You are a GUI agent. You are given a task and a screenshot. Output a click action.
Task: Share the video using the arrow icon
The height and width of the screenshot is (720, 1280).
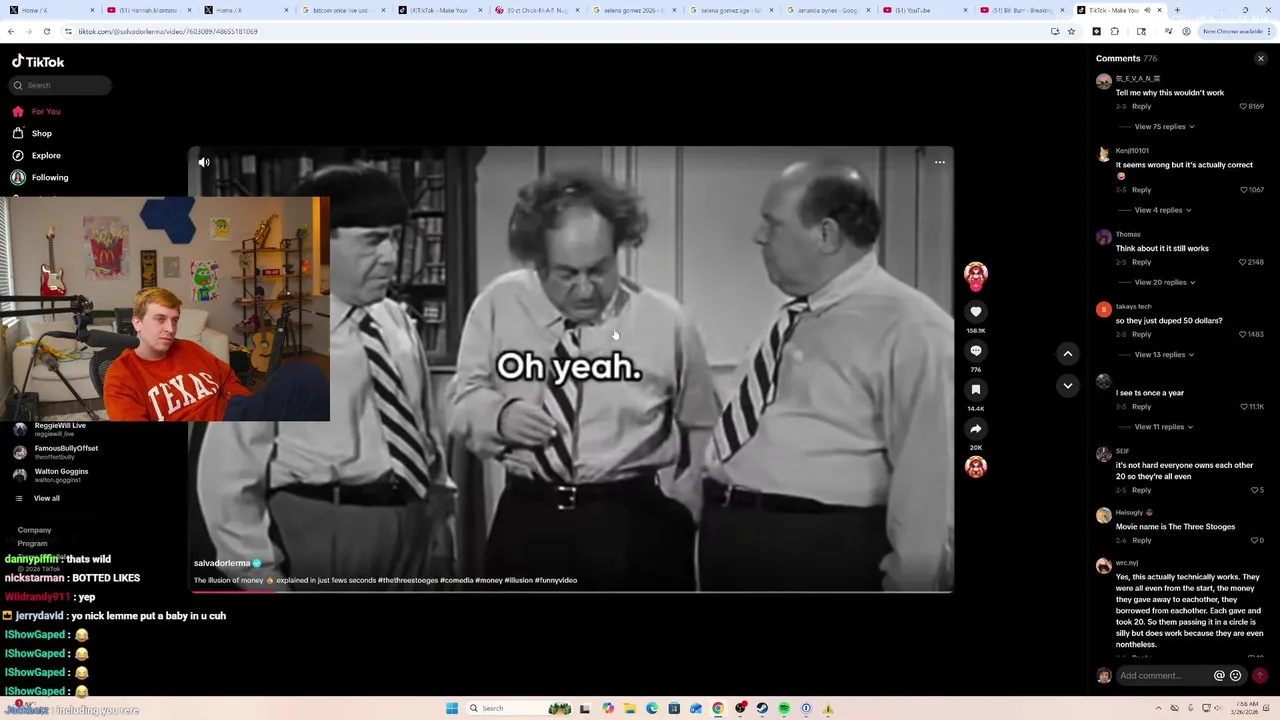point(975,429)
